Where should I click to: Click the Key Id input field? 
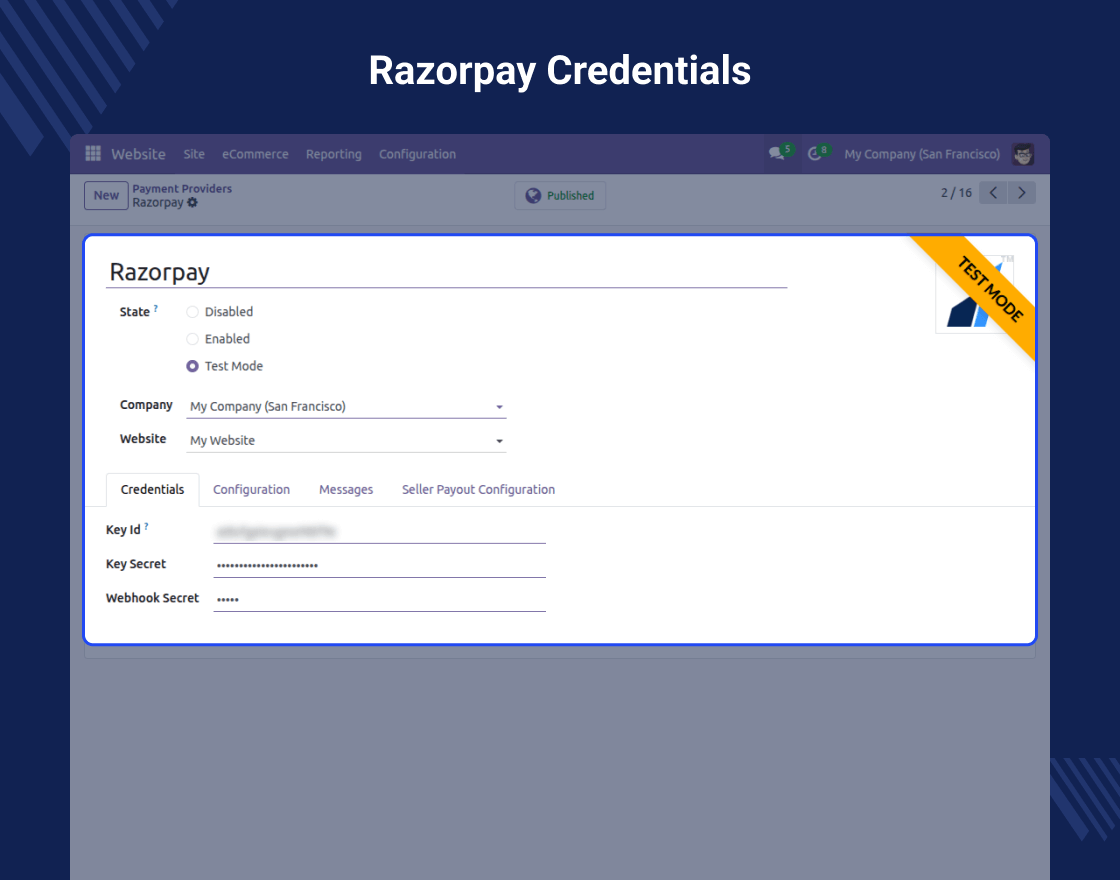click(x=379, y=531)
